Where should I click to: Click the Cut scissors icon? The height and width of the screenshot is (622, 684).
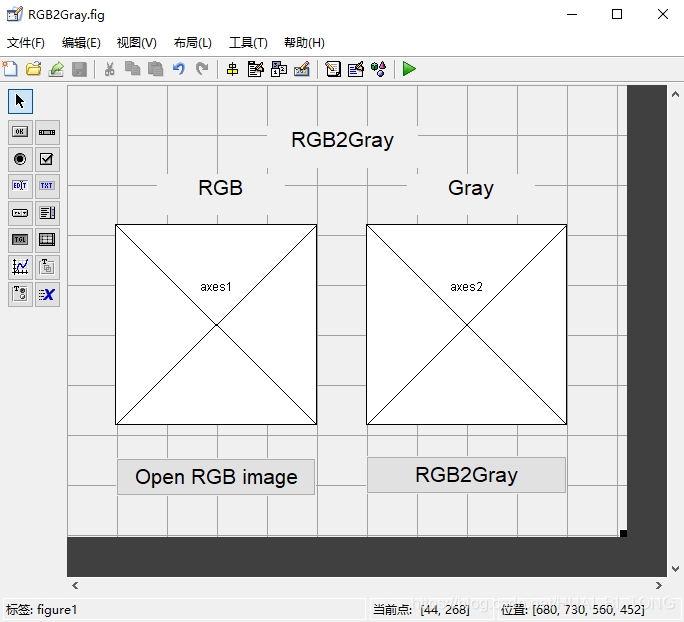tap(109, 69)
